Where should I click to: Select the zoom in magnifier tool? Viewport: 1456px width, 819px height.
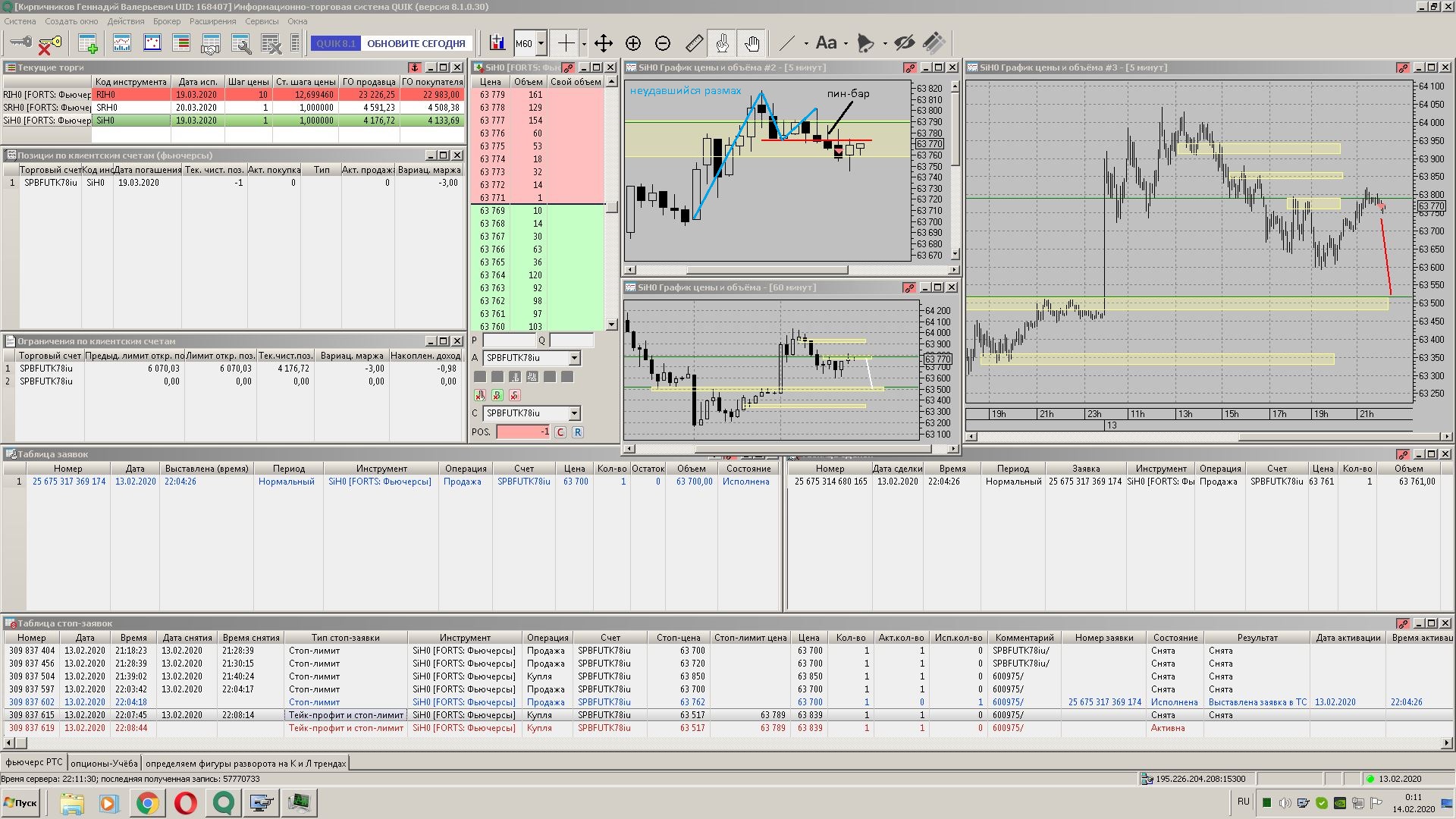pos(633,43)
